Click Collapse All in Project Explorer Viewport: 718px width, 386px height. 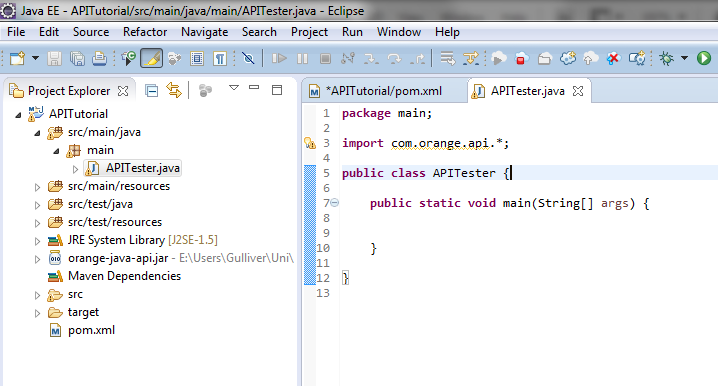point(152,91)
